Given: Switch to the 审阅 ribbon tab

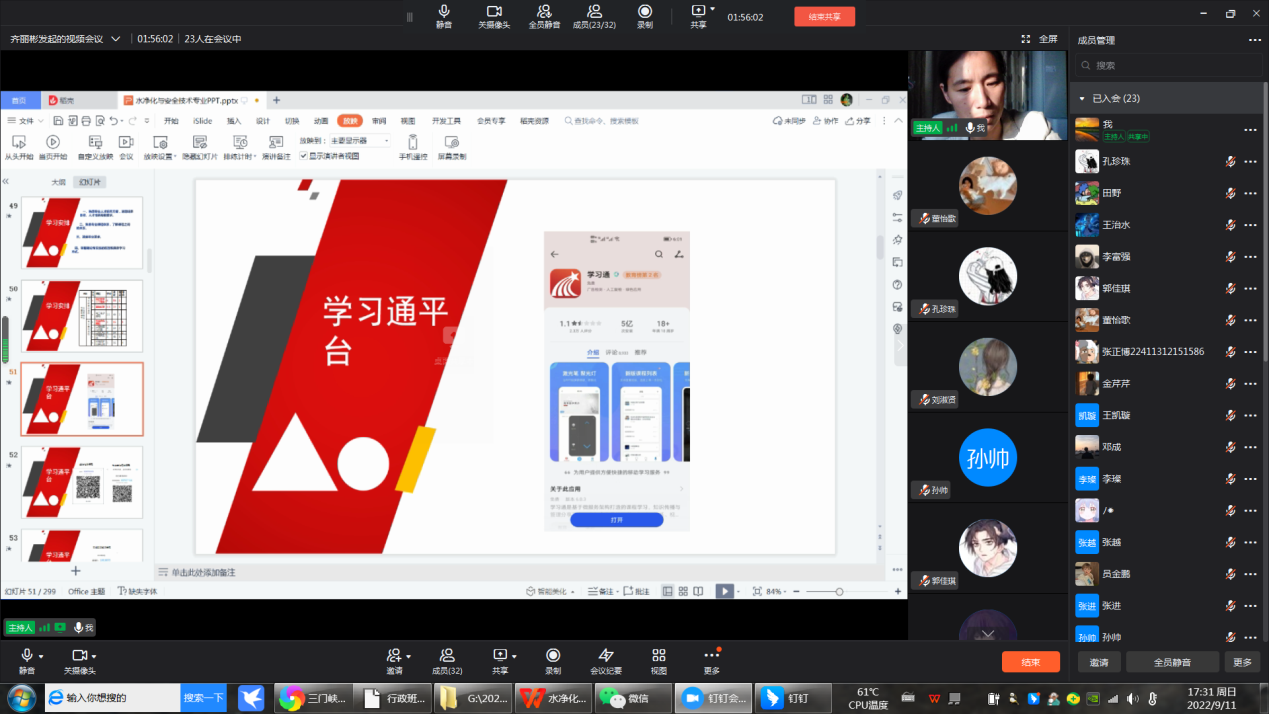Looking at the screenshot, I should tap(379, 121).
